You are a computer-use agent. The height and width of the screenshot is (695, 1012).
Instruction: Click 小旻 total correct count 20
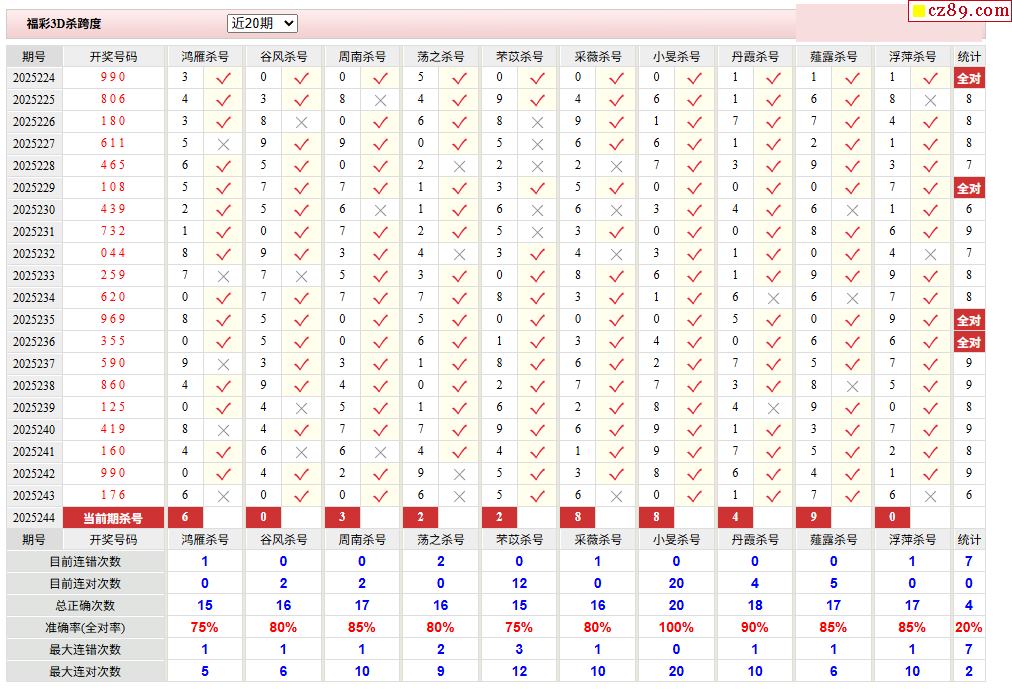coord(676,605)
